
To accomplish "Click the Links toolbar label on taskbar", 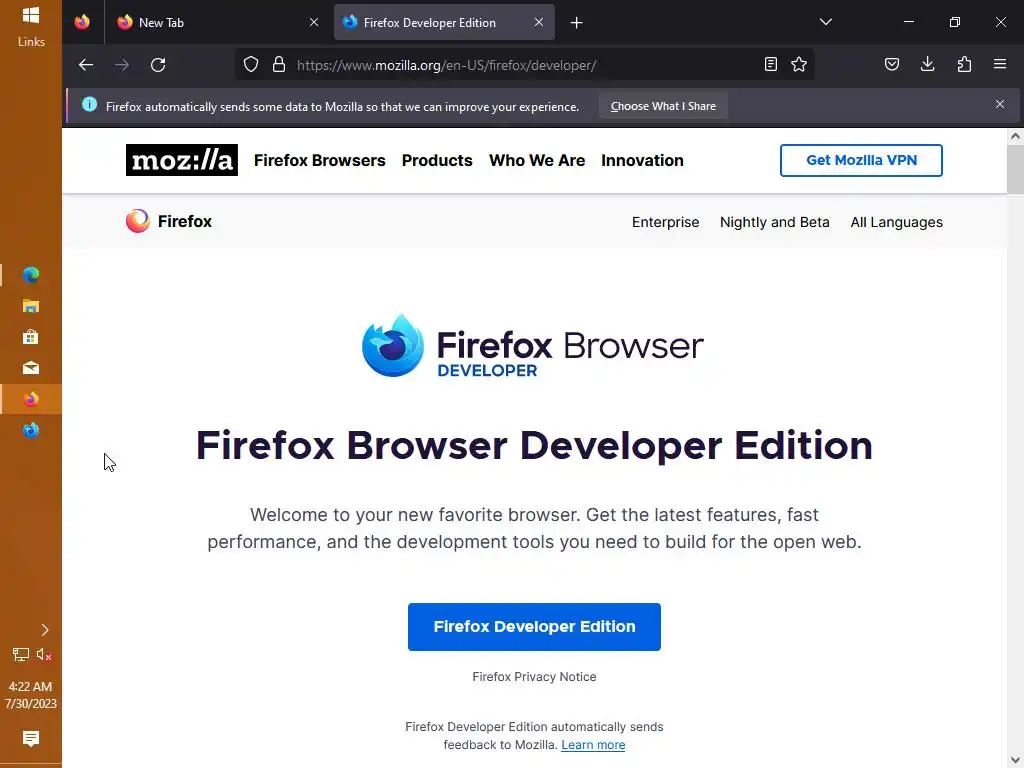I will coord(31,42).
